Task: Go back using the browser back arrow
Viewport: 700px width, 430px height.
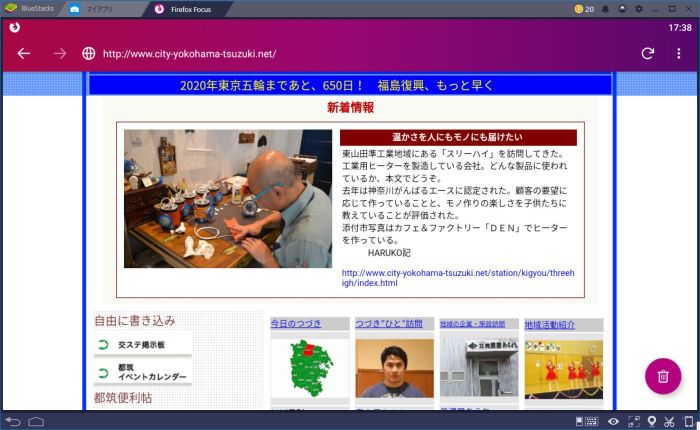Action: (x=24, y=53)
